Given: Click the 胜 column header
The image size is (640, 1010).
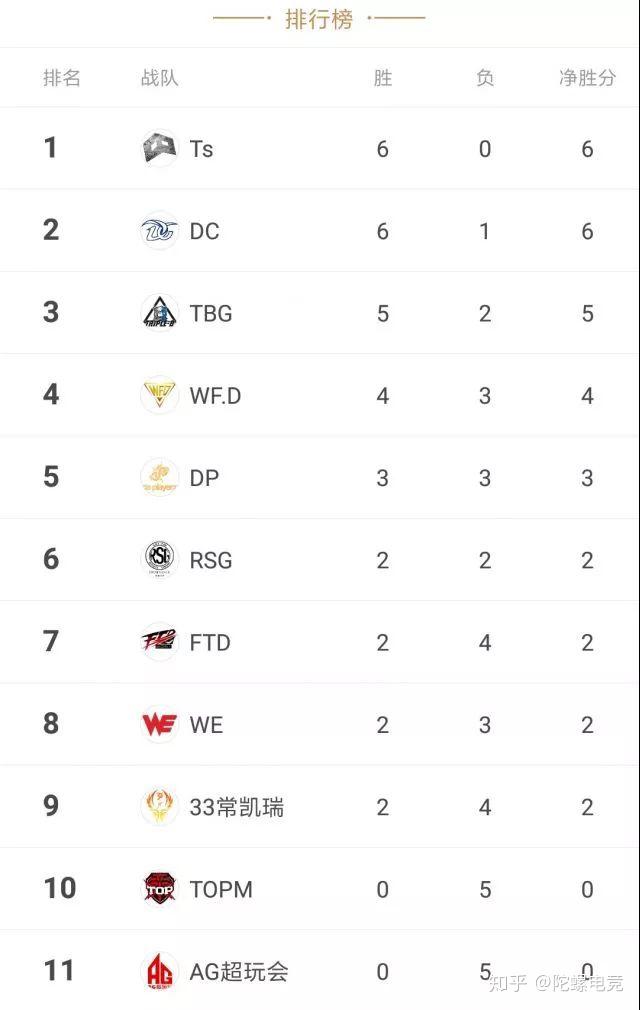Looking at the screenshot, I should pos(382,78).
